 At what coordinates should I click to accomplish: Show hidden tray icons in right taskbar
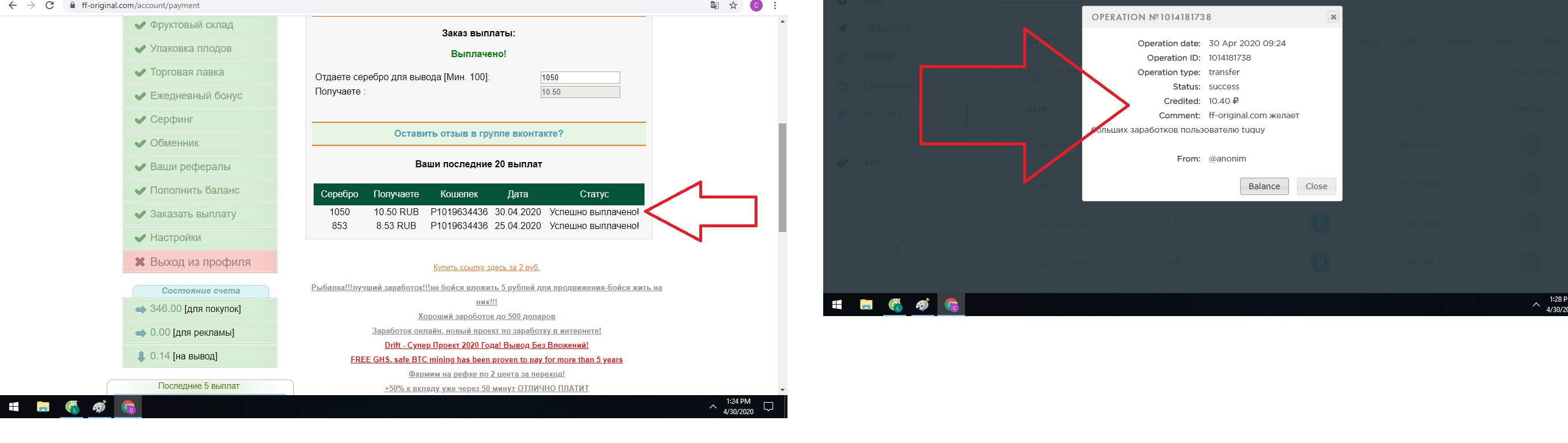coord(1536,305)
